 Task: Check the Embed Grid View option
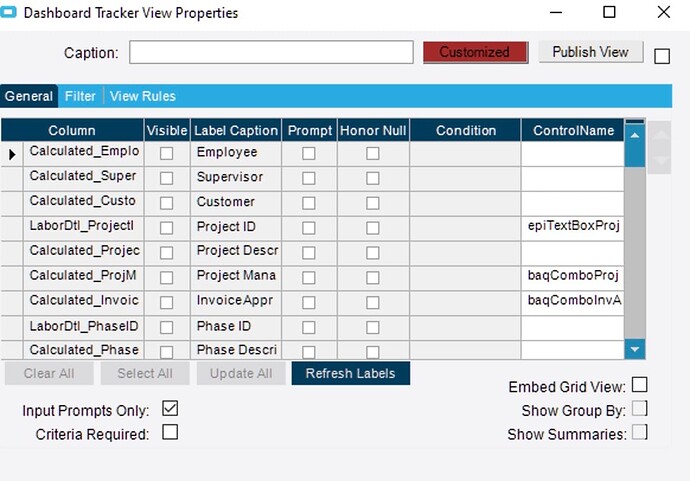(x=640, y=386)
